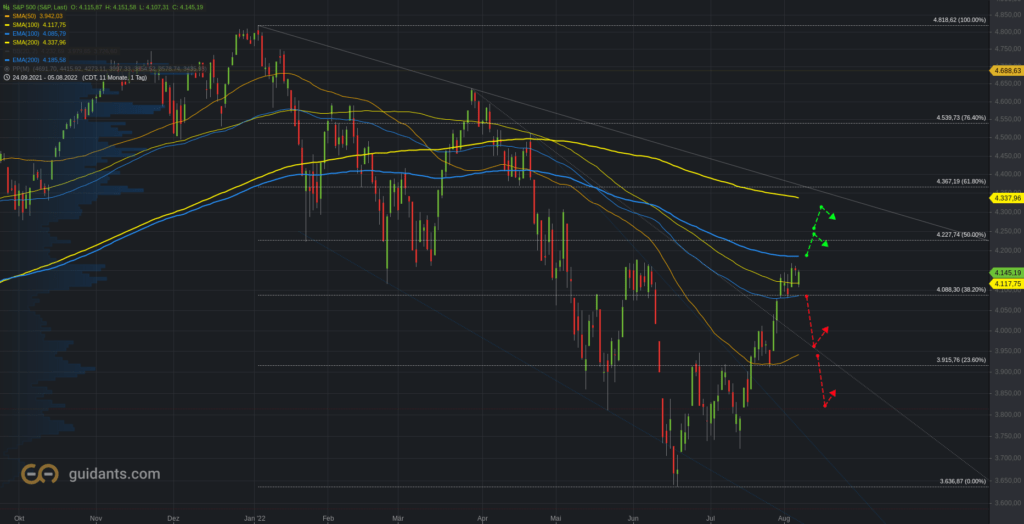Screen dimensions: 1024x524
Task: Click the blue EMA(200) legend dash
Action: click(x=7, y=59)
